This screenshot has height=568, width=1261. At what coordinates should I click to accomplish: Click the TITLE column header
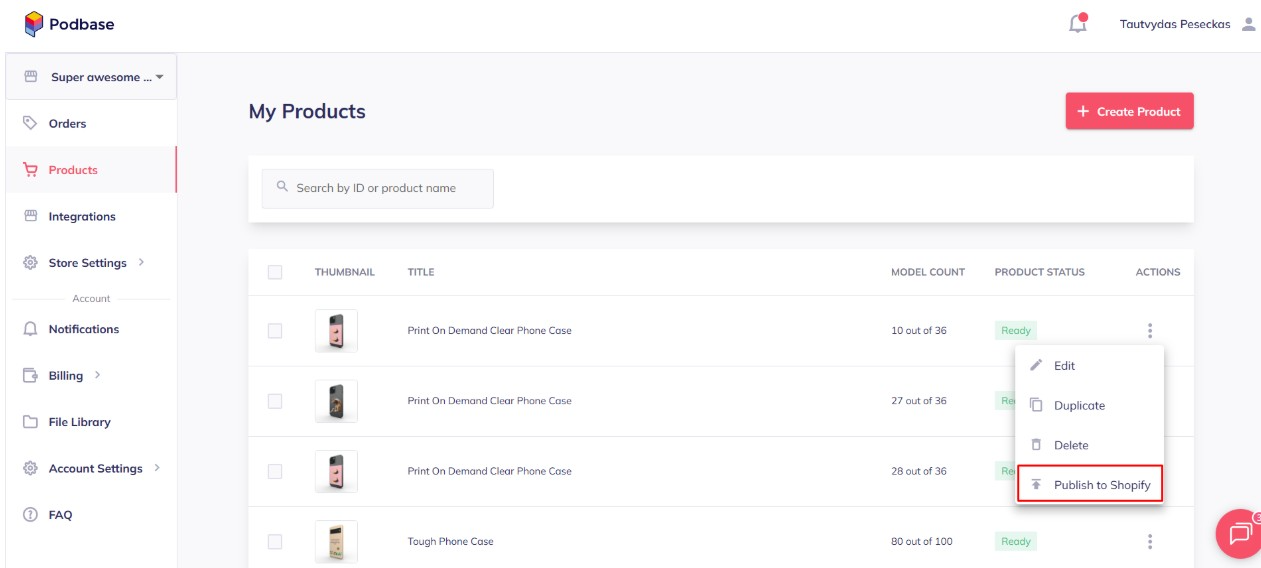421,272
